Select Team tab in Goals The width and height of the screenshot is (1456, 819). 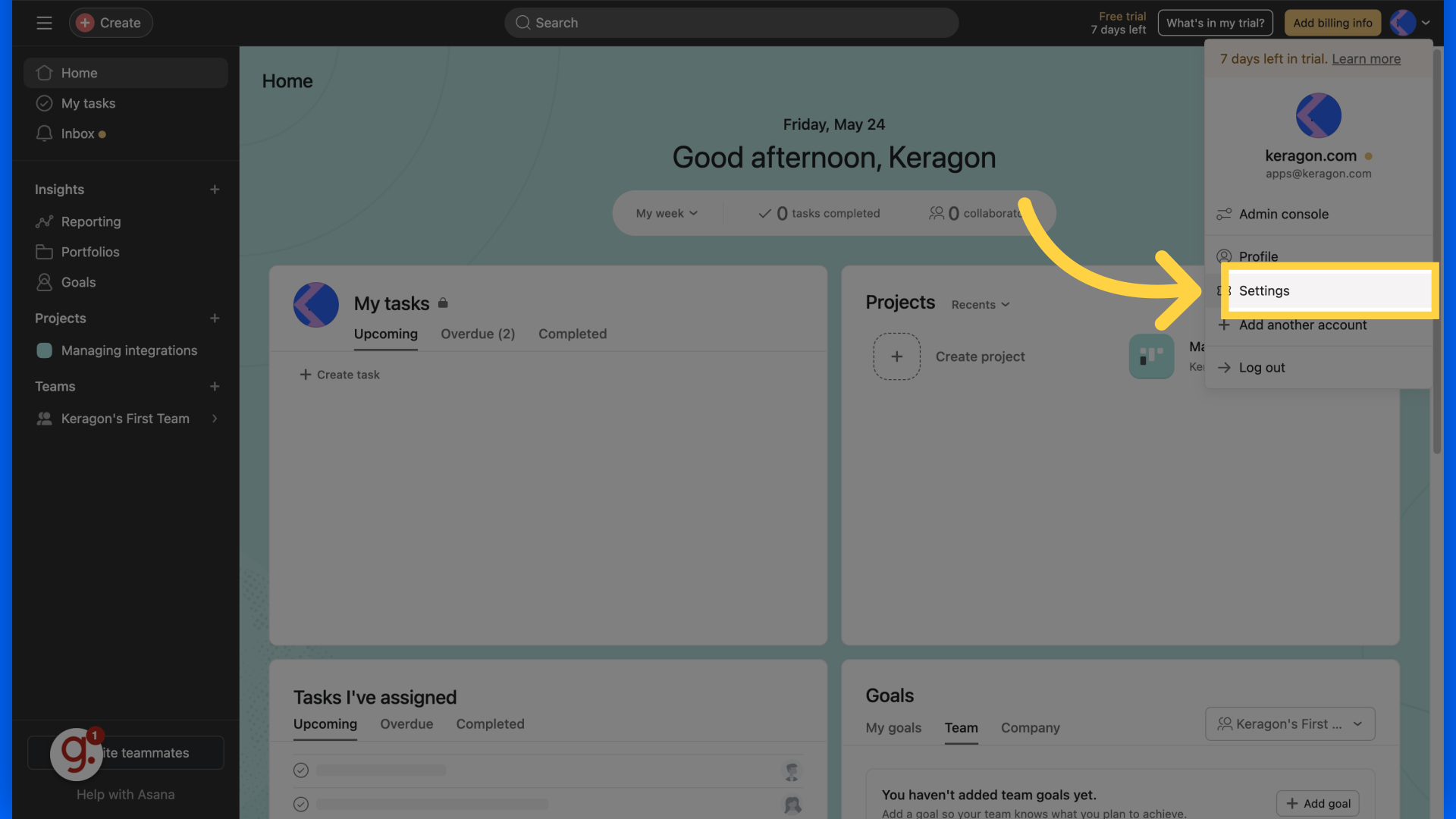[x=961, y=727]
